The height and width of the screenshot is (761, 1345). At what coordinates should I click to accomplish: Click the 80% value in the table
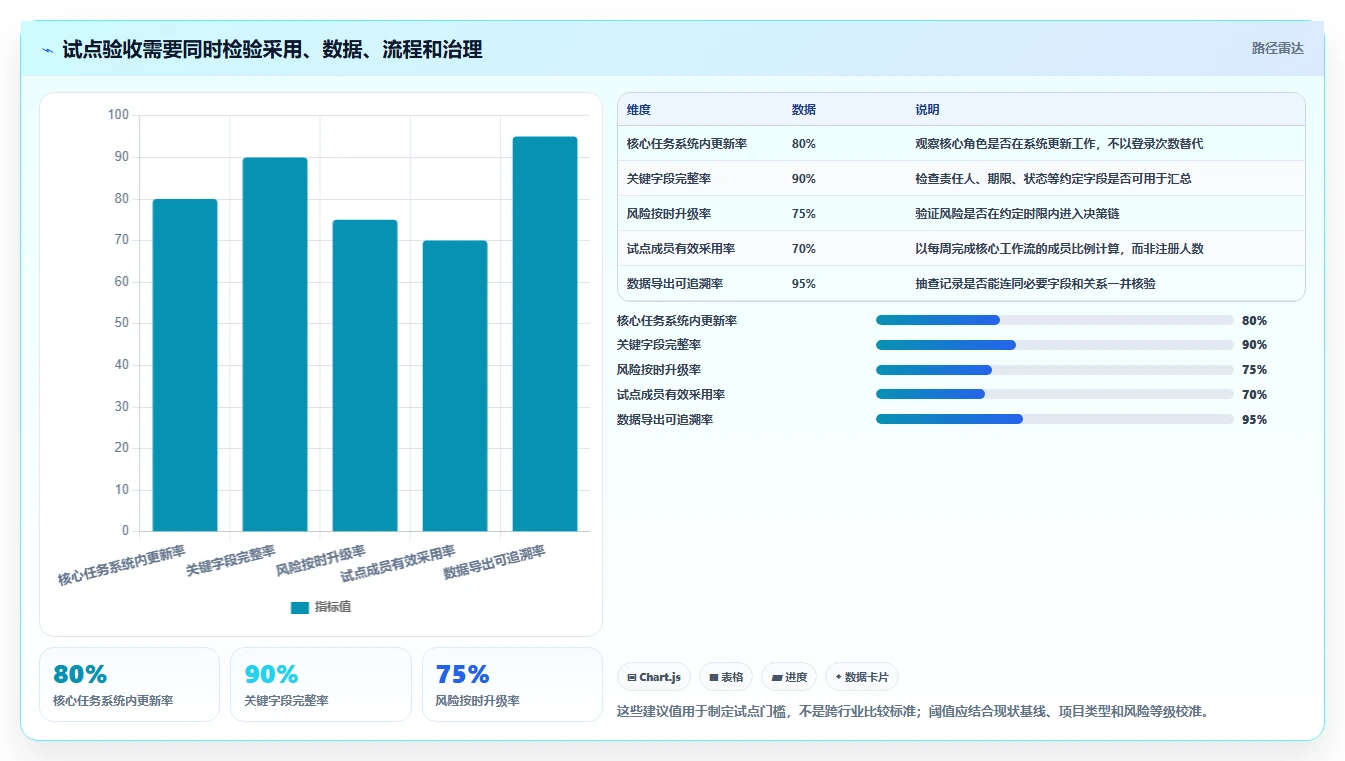click(803, 144)
